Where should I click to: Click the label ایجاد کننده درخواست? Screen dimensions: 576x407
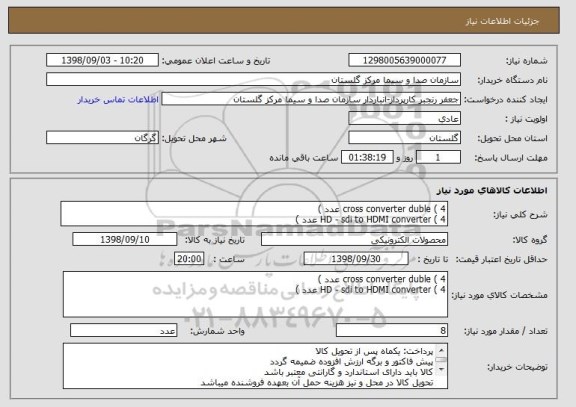click(x=506, y=100)
